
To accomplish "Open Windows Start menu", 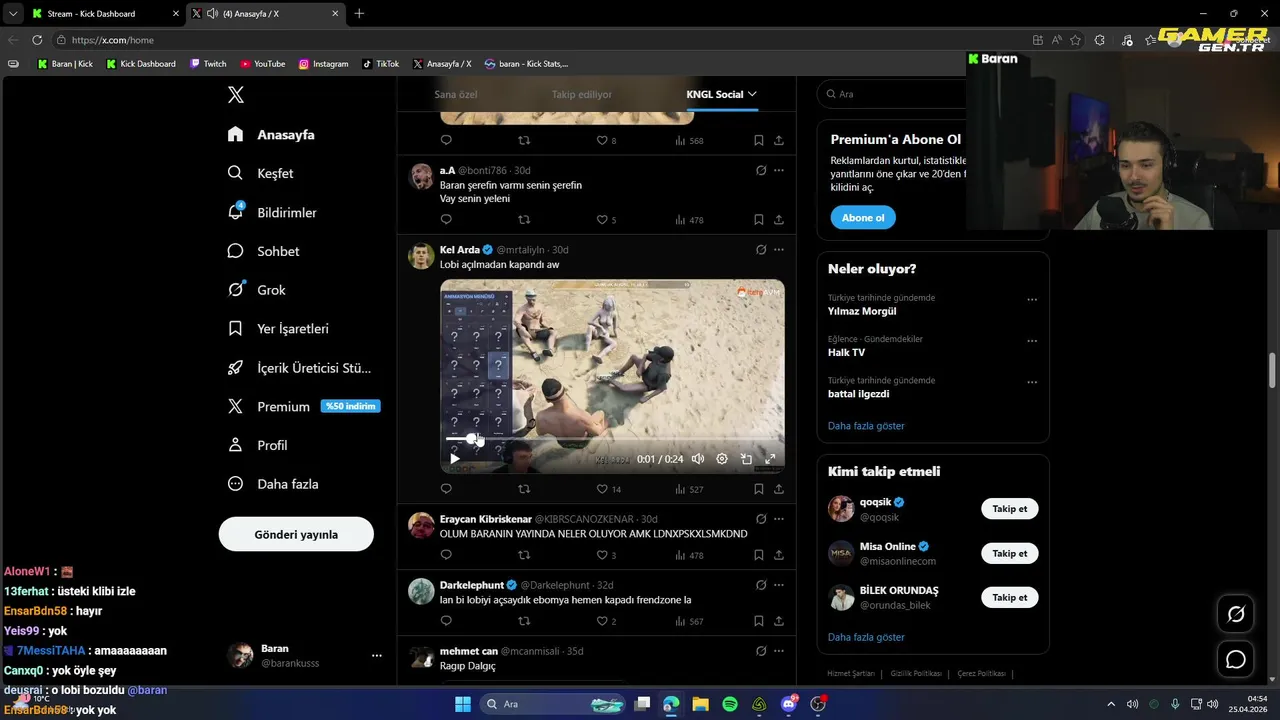I will click(x=463, y=704).
